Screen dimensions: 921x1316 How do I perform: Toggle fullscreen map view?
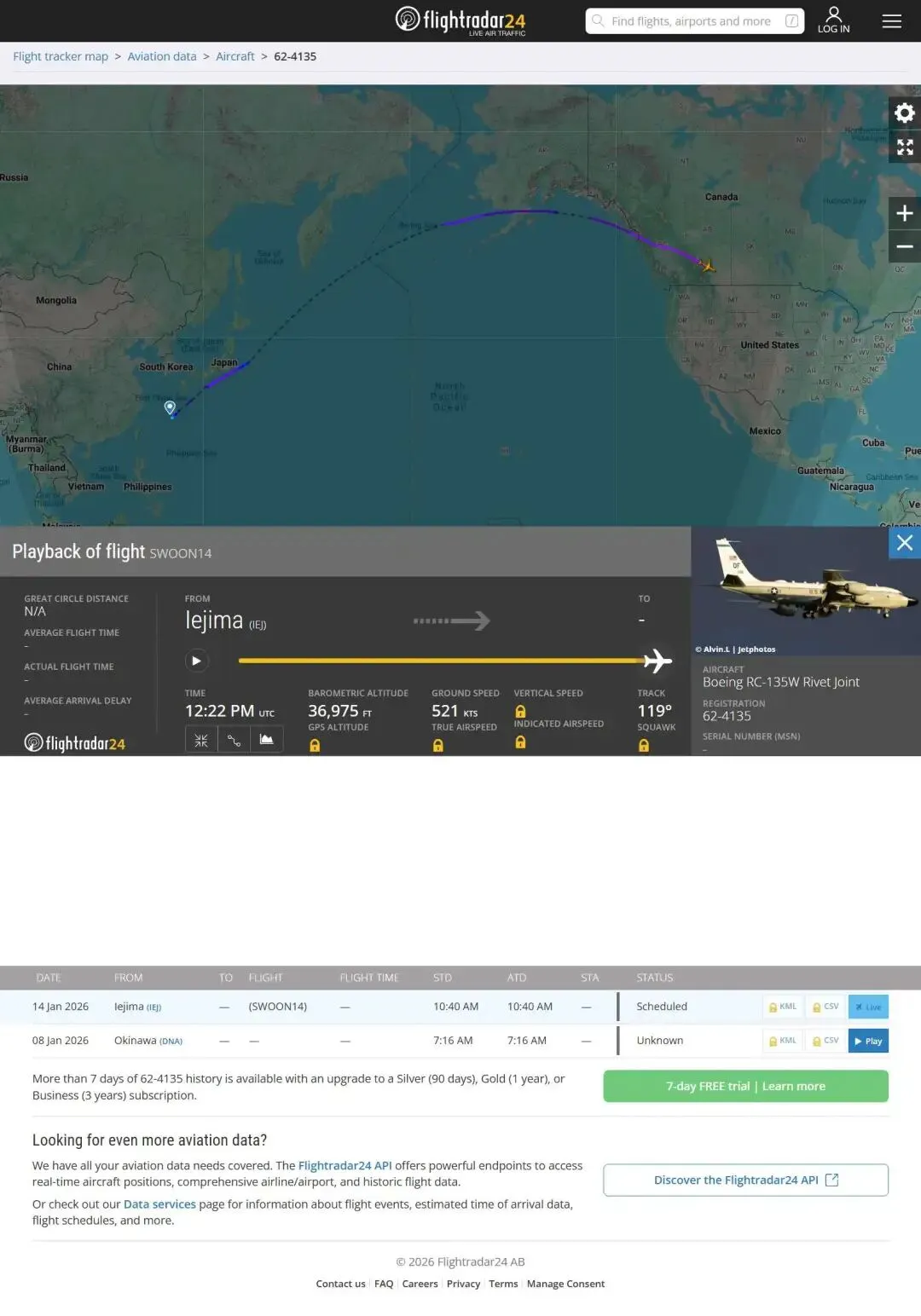point(905,147)
